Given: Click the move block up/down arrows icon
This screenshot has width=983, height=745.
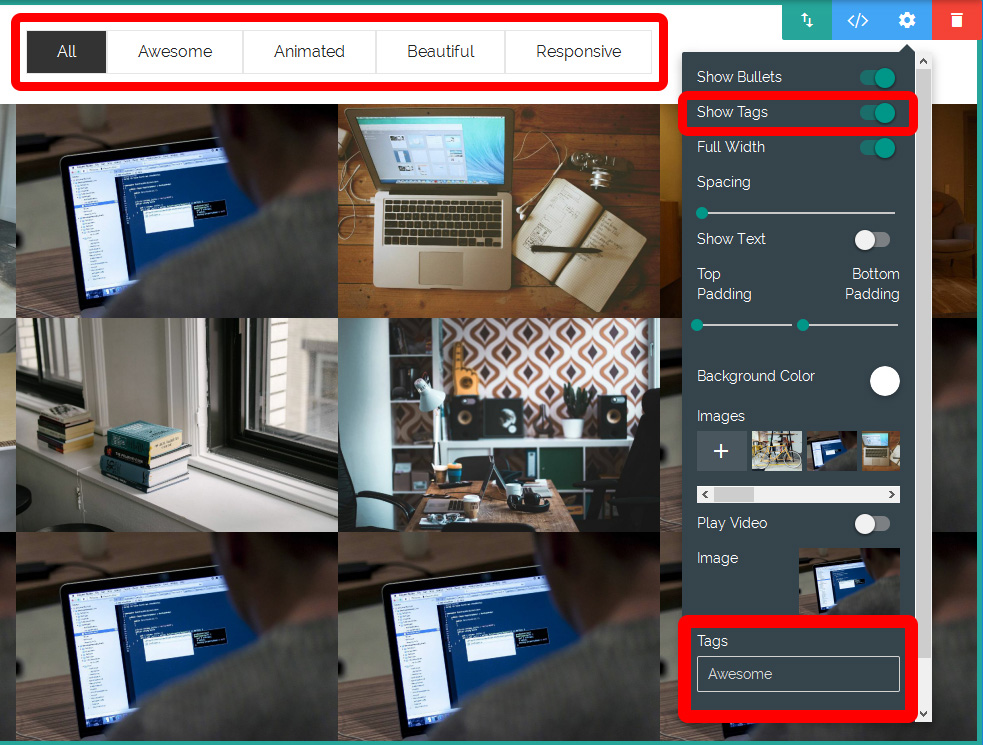Looking at the screenshot, I should 807,20.
